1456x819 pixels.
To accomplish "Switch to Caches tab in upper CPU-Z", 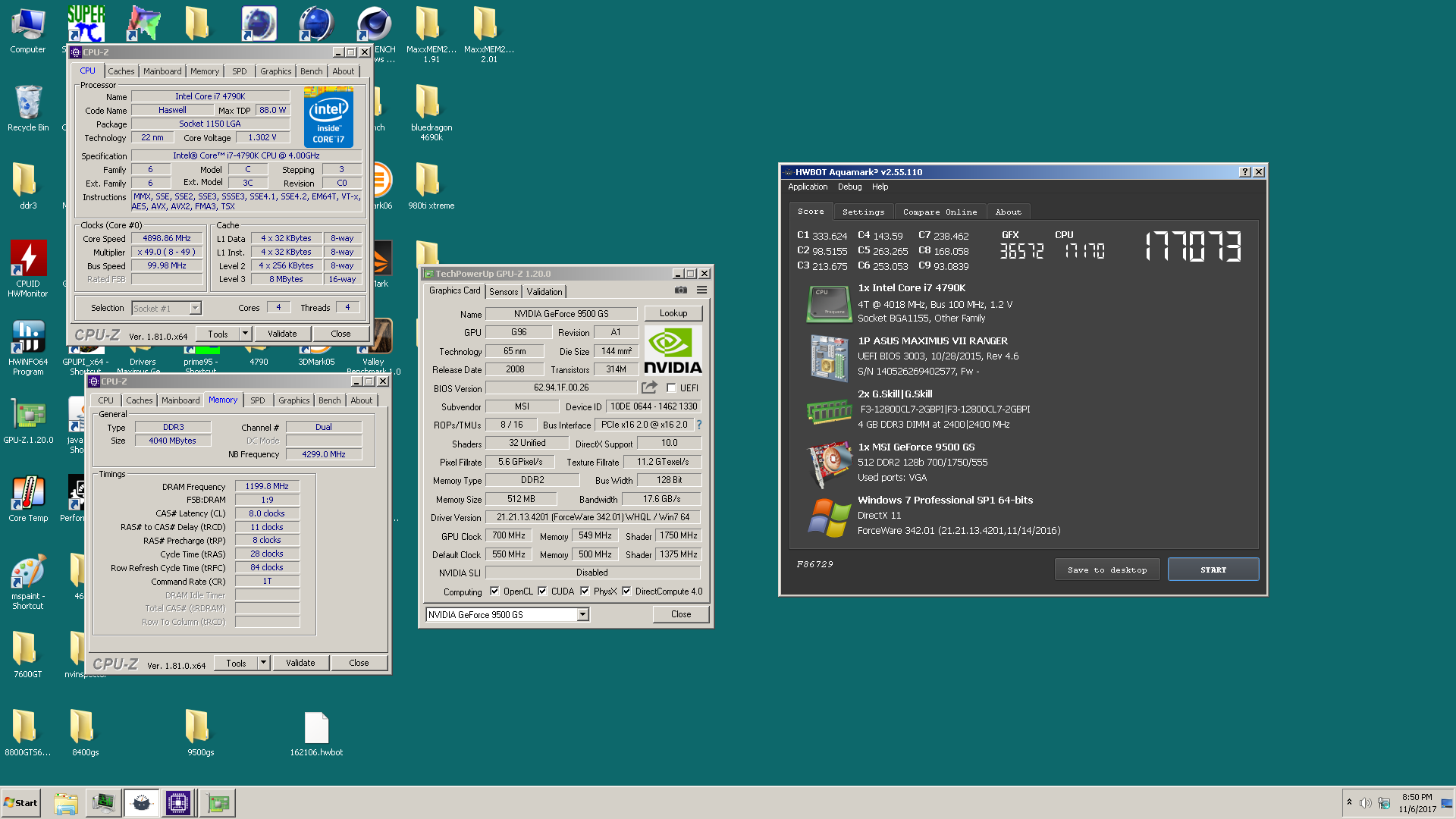I will (x=121, y=71).
